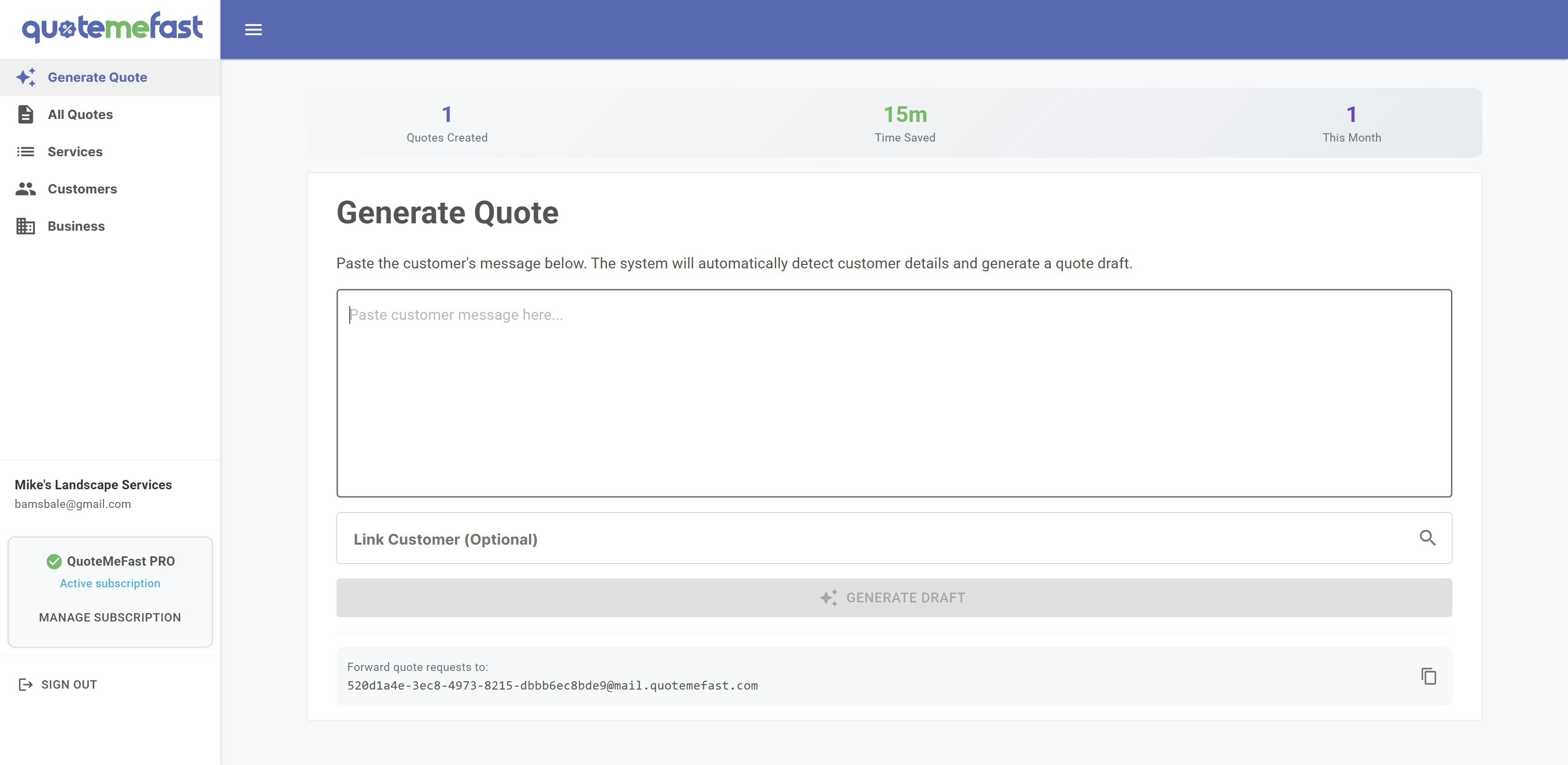
Task: Click the Link Customer (Optional) field
Action: (893, 538)
